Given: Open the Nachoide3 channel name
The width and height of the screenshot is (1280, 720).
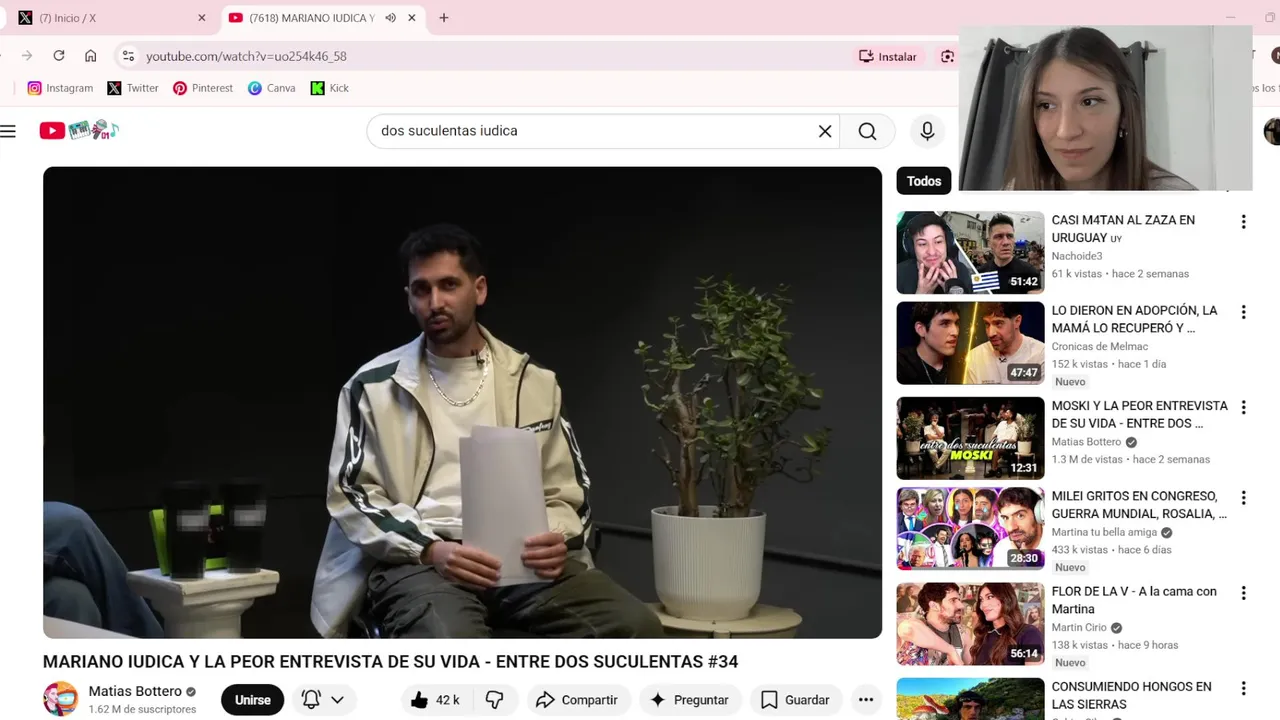Looking at the screenshot, I should 1076,256.
